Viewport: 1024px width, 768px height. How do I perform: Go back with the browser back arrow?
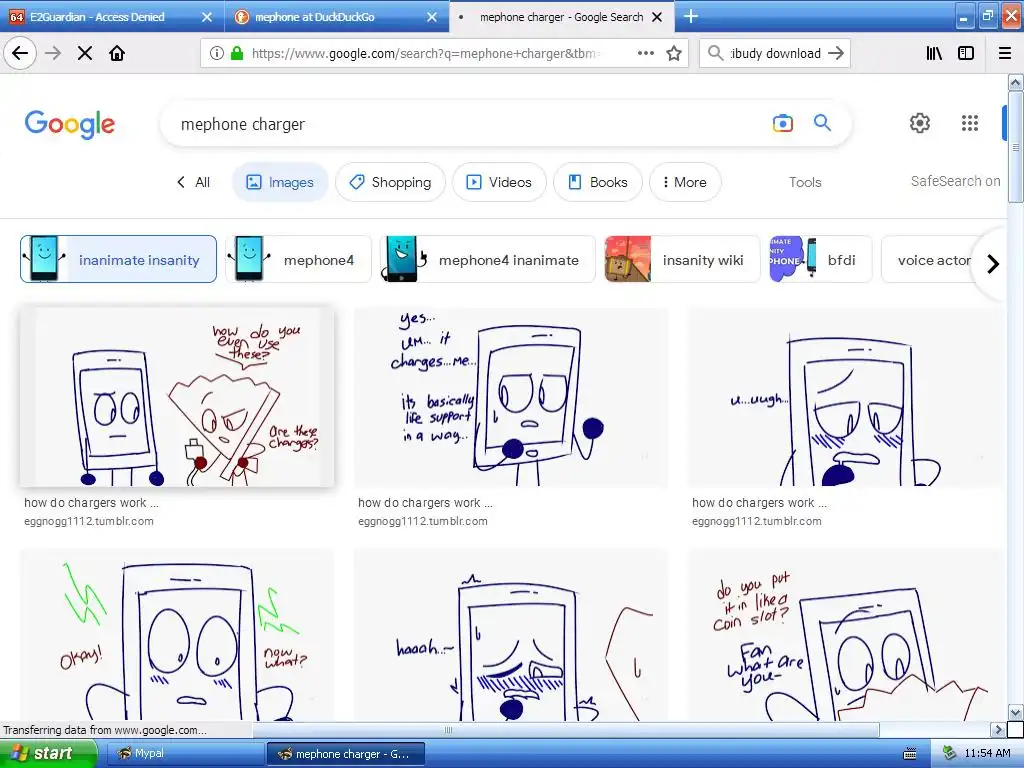[20, 53]
